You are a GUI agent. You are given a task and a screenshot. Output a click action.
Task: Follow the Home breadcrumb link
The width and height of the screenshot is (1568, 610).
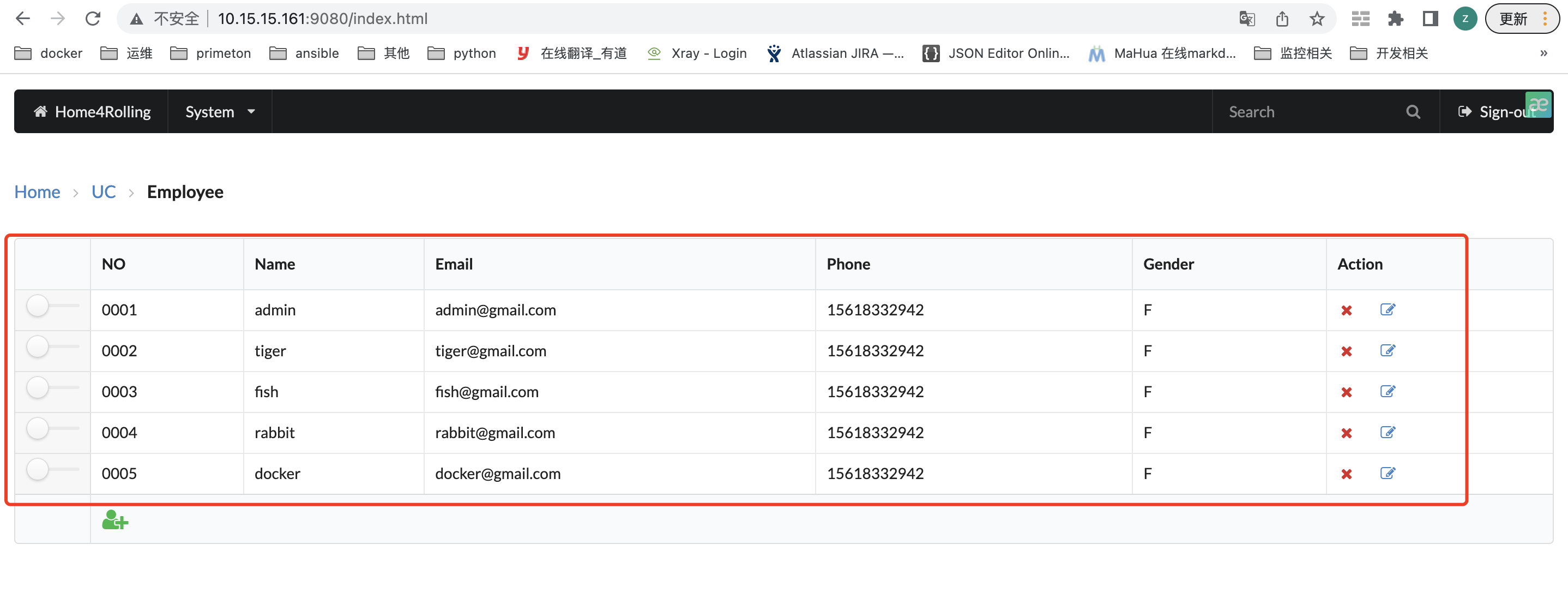[x=37, y=192]
